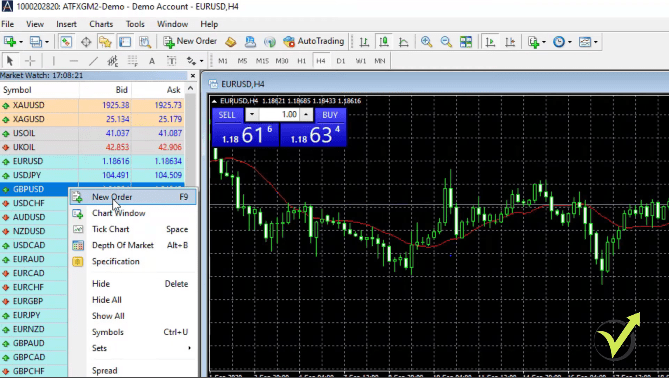The image size is (669, 378).
Task: Select the Cursor arrow tool
Action: [x=10, y=61]
